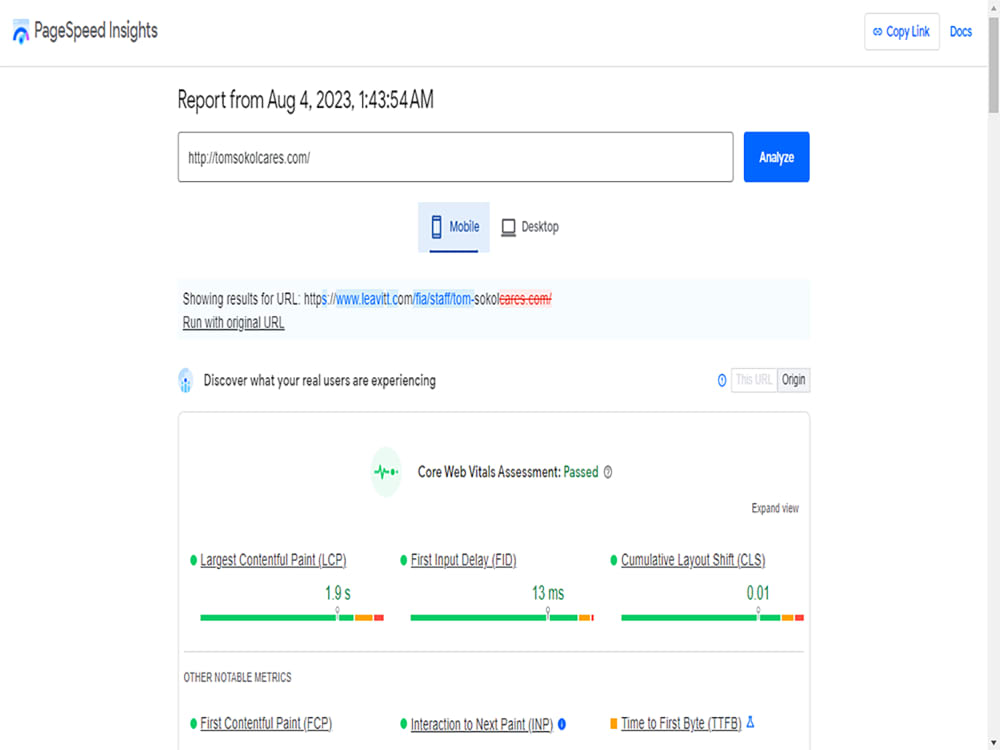Click info icon beside Interaction to Next Paint
Viewport: 1000px width, 750px height.
[562, 724]
